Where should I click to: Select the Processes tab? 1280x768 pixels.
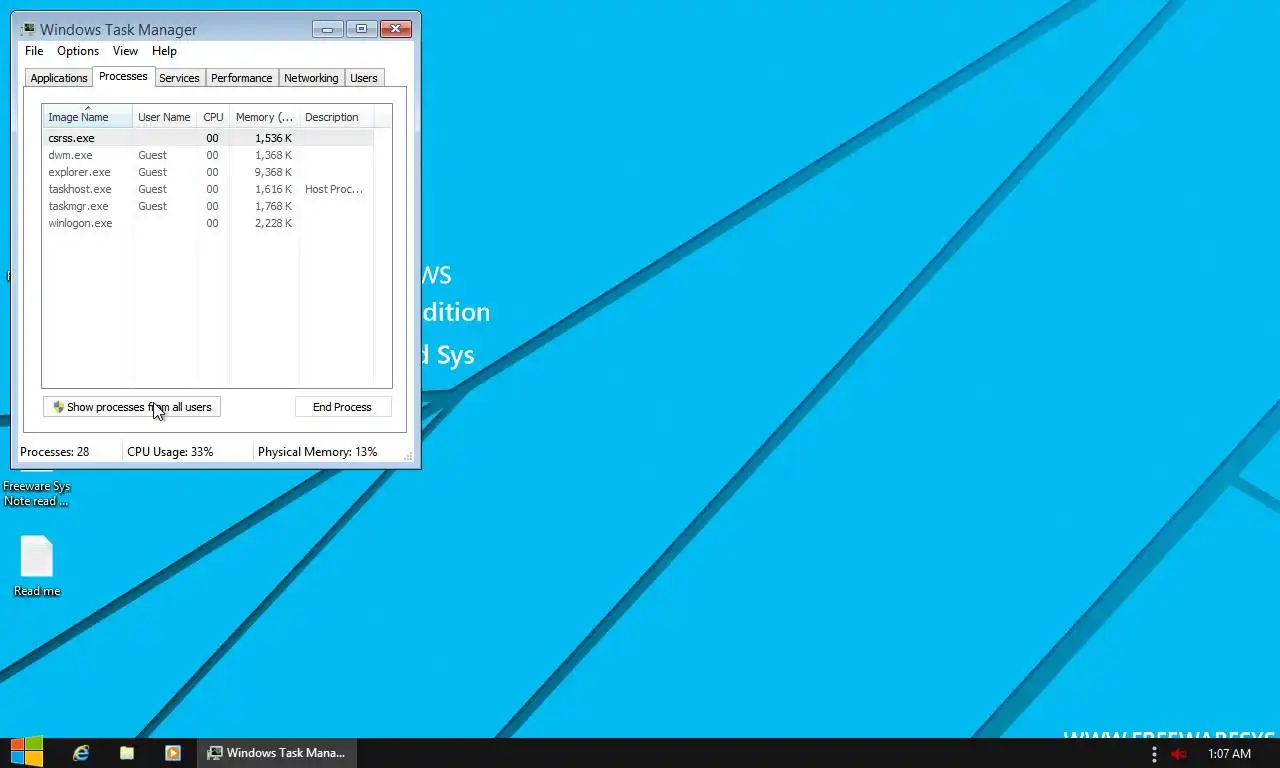123,76
